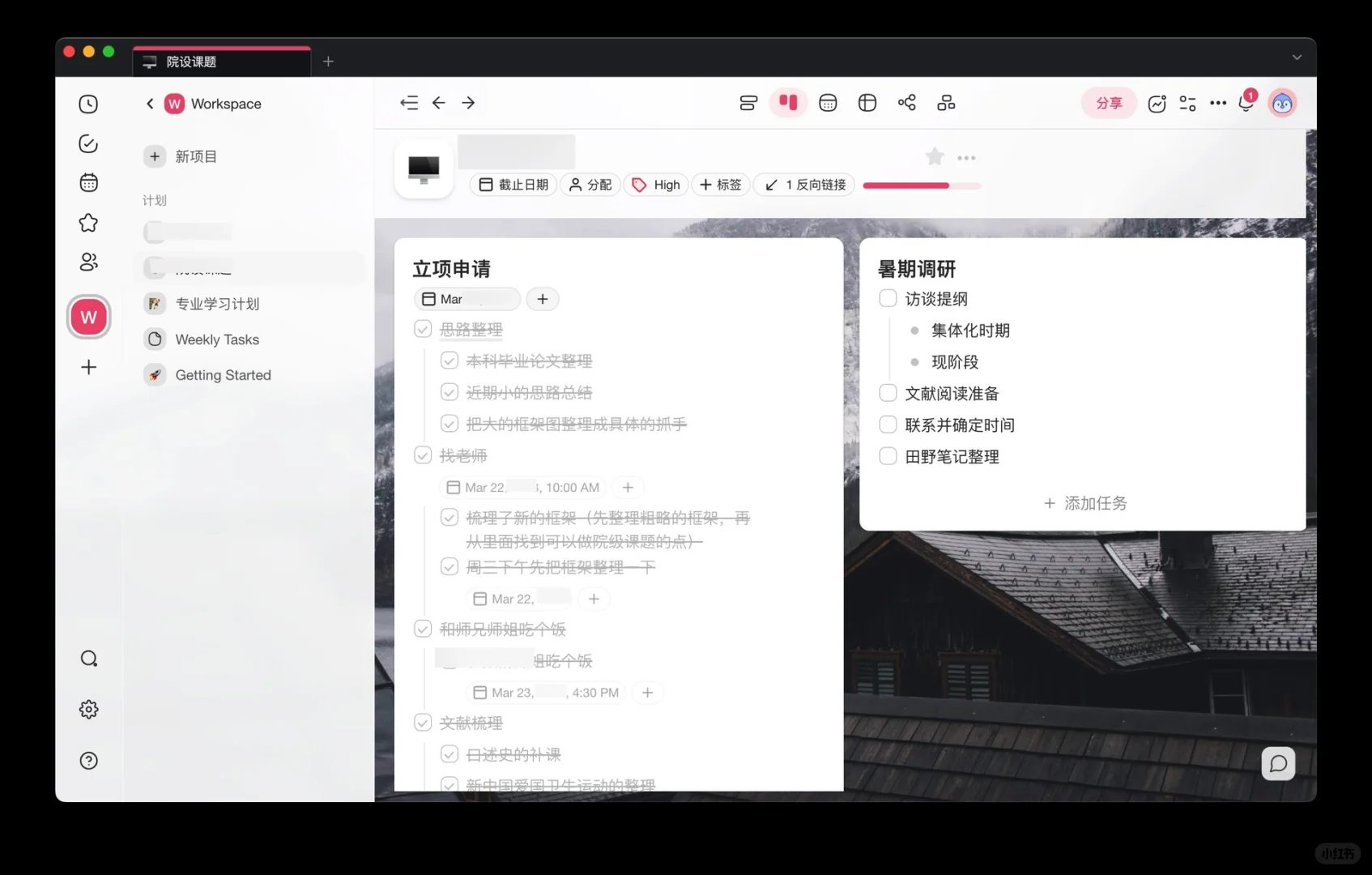Switch to the Kanban board view icon
Viewport: 1372px width, 875px height.
pos(788,103)
